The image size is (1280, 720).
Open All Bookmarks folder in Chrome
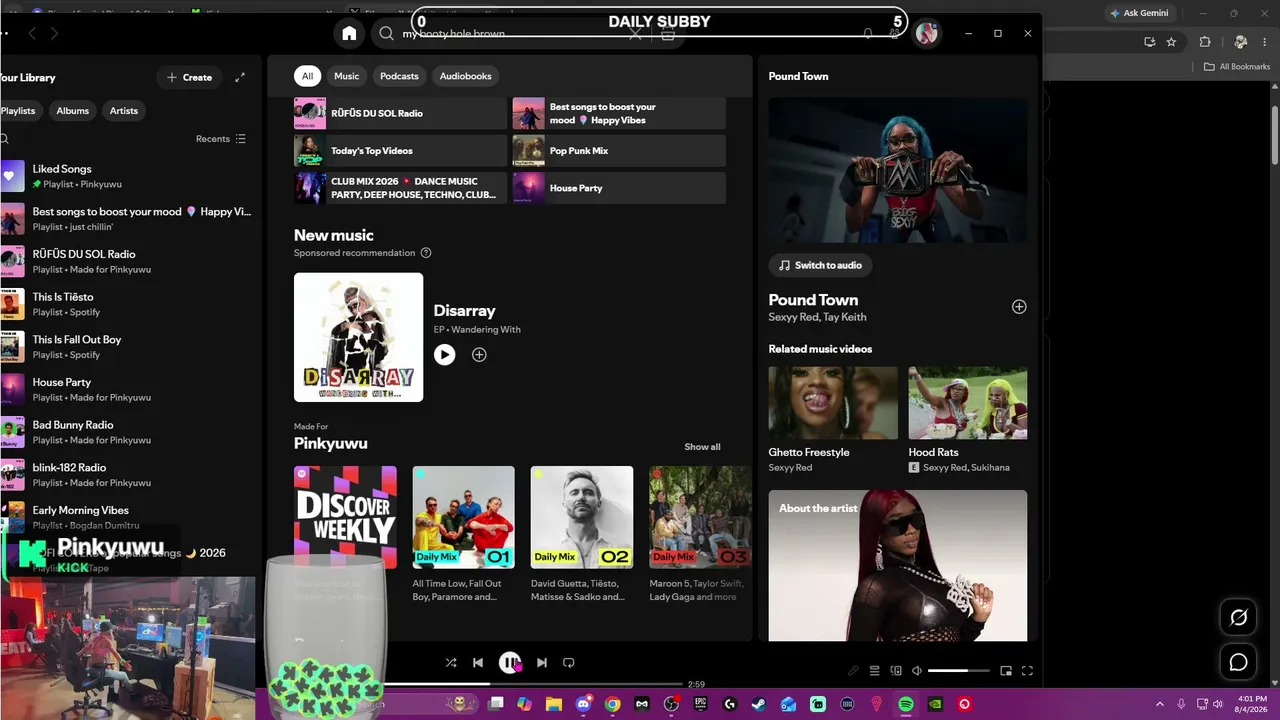point(1237,67)
